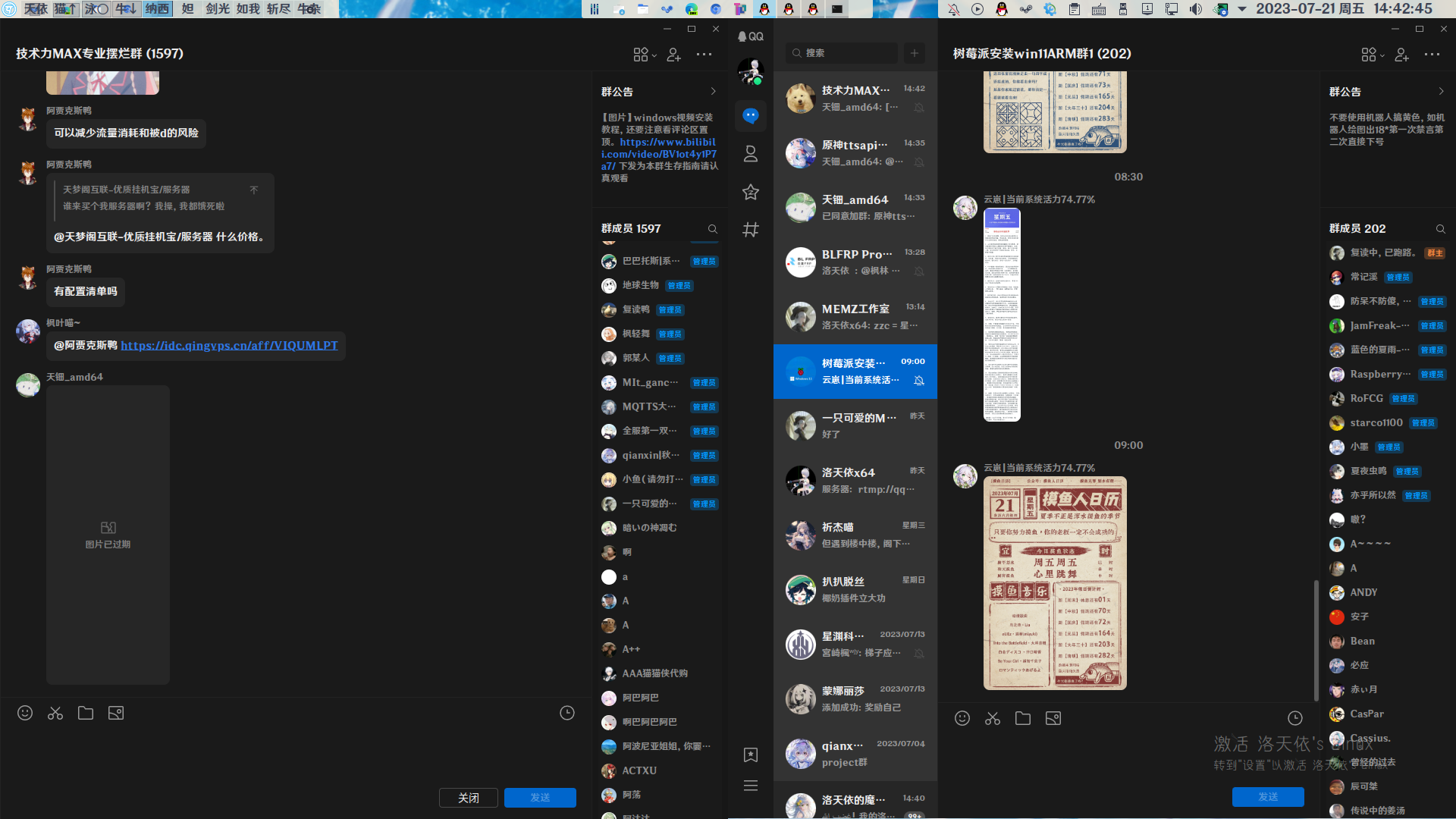Viewport: 1456px width, 819px height.
Task: Select the 天钿_amd64 conversation in the list
Action: (855, 208)
